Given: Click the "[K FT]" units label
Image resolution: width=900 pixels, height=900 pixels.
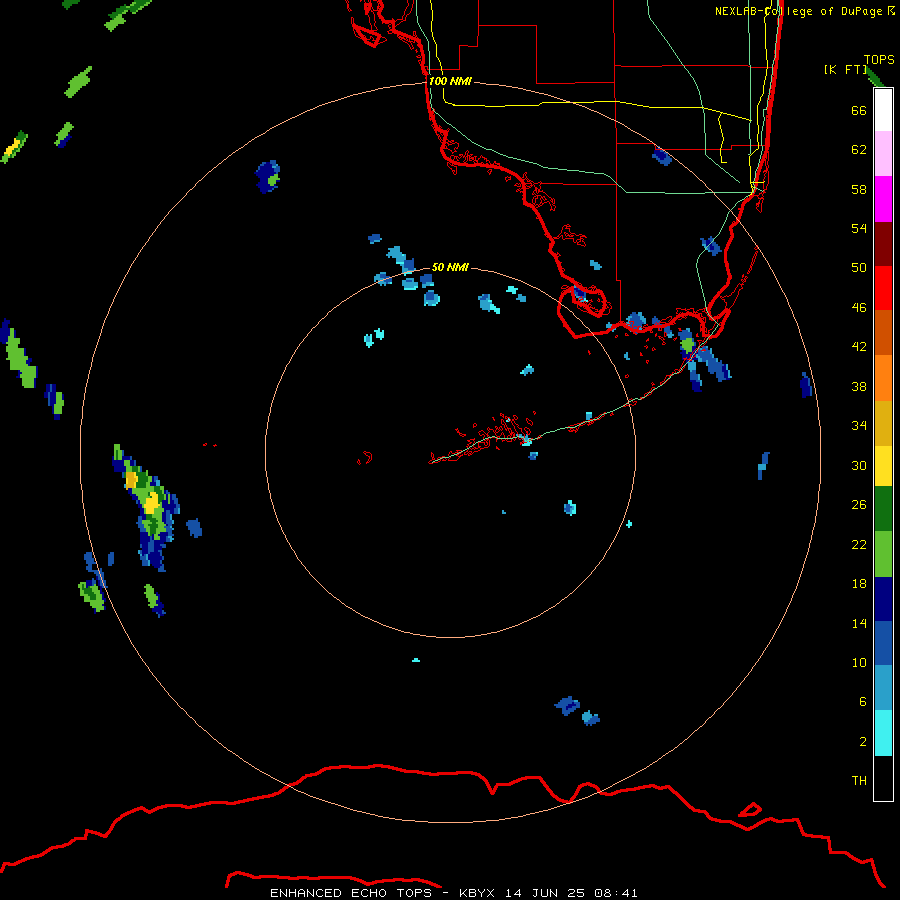Looking at the screenshot, I should coord(845,69).
